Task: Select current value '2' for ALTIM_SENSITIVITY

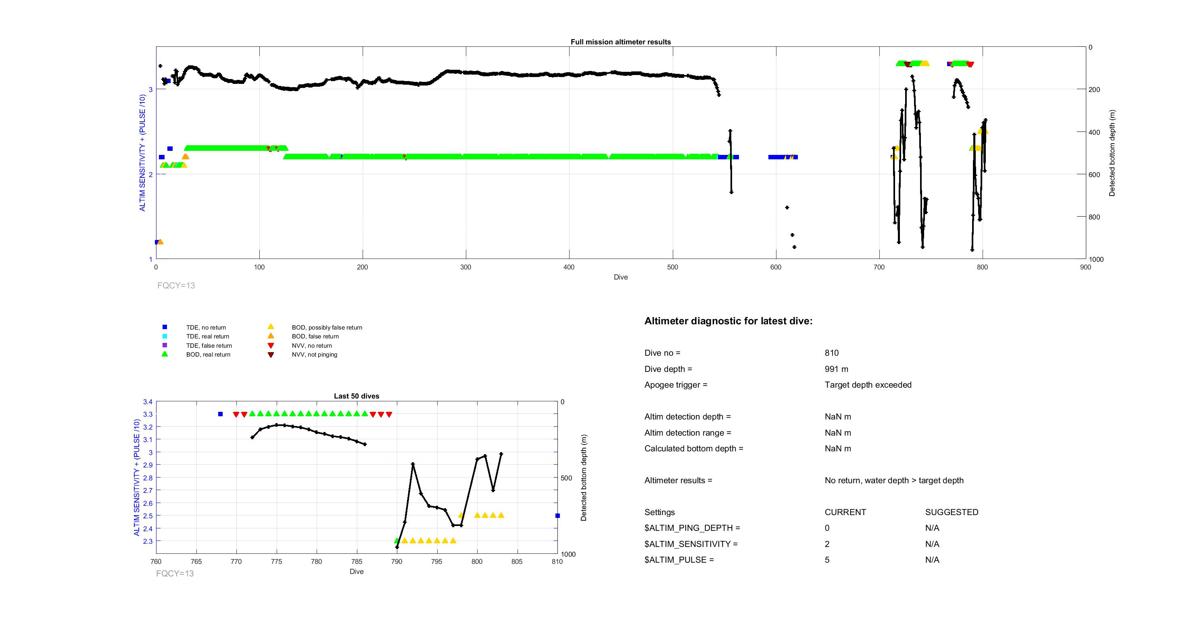Action: click(x=828, y=544)
